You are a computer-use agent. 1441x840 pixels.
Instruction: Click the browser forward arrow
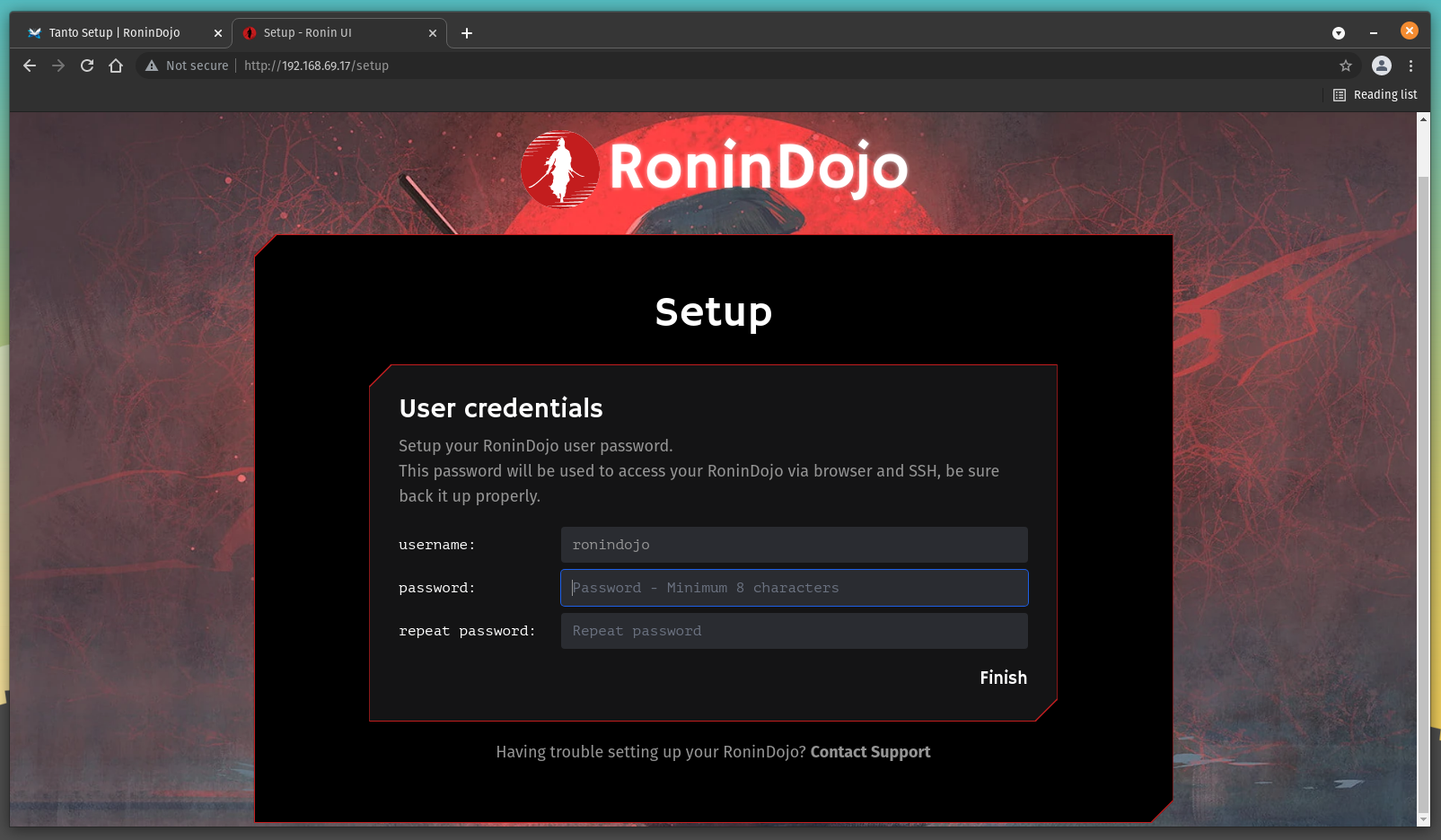tap(58, 66)
